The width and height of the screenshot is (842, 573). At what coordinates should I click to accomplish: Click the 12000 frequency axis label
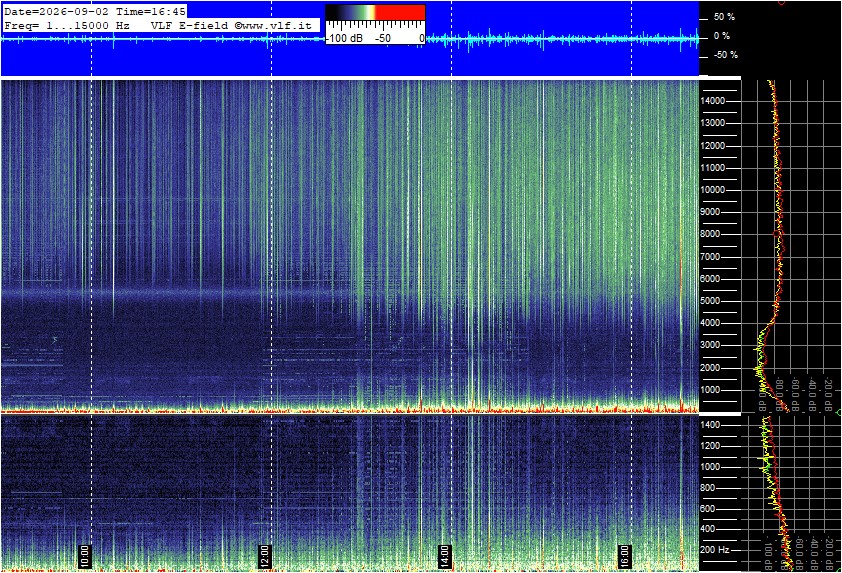[712, 146]
